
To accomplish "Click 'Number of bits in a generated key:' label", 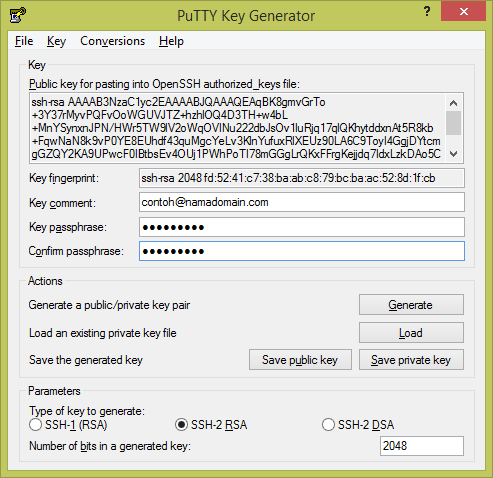I will (110, 446).
